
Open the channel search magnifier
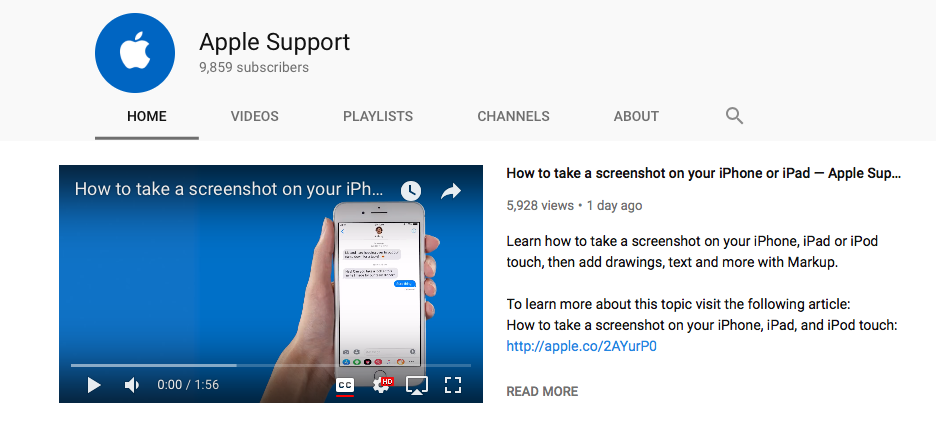[734, 116]
